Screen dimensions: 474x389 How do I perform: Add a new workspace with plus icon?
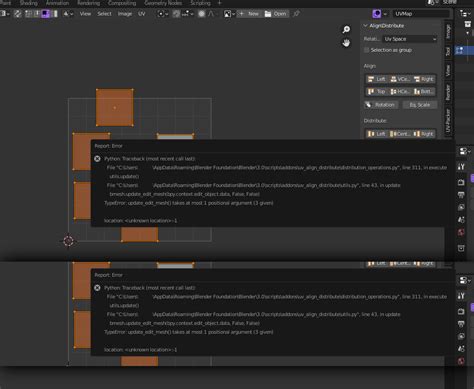click(219, 3)
